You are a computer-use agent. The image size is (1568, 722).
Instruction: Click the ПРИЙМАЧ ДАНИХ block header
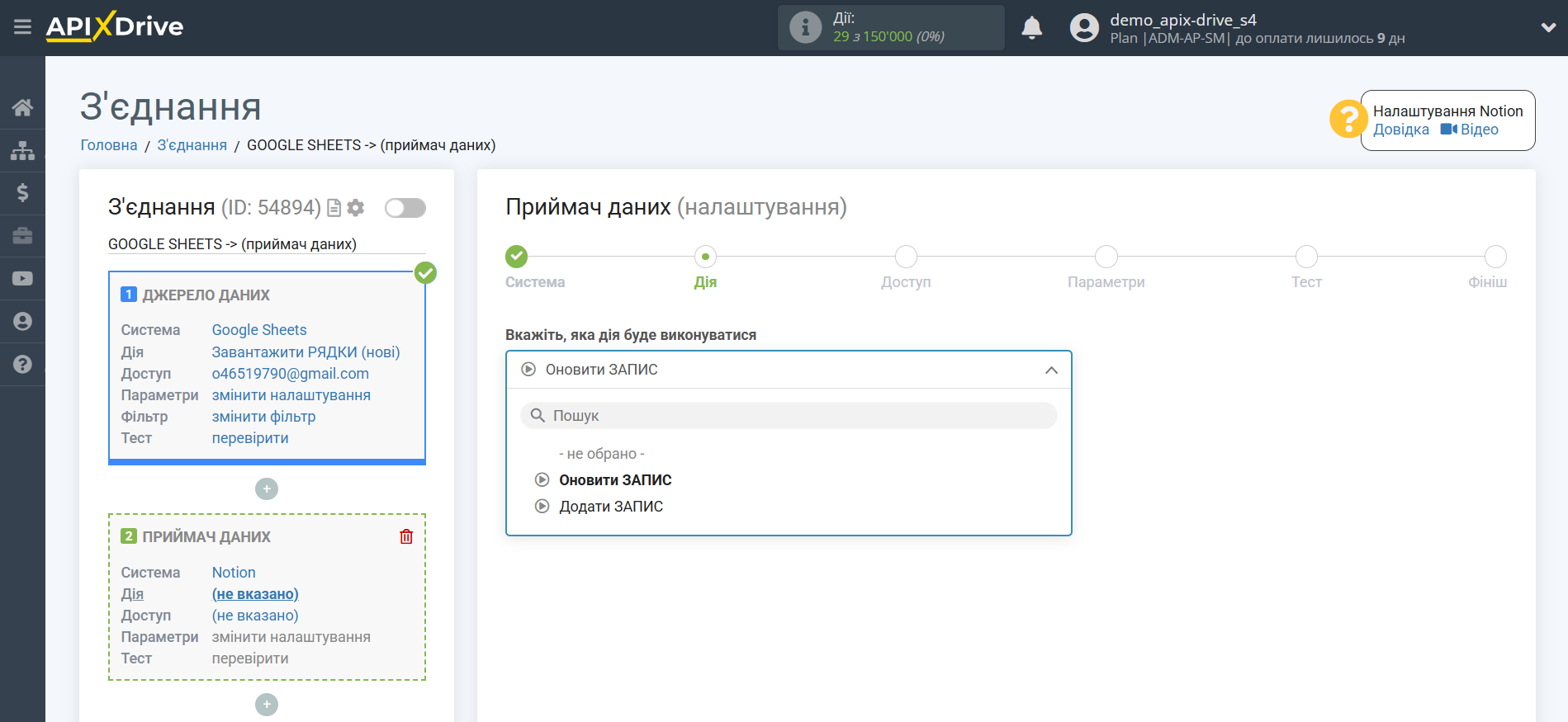(x=206, y=537)
